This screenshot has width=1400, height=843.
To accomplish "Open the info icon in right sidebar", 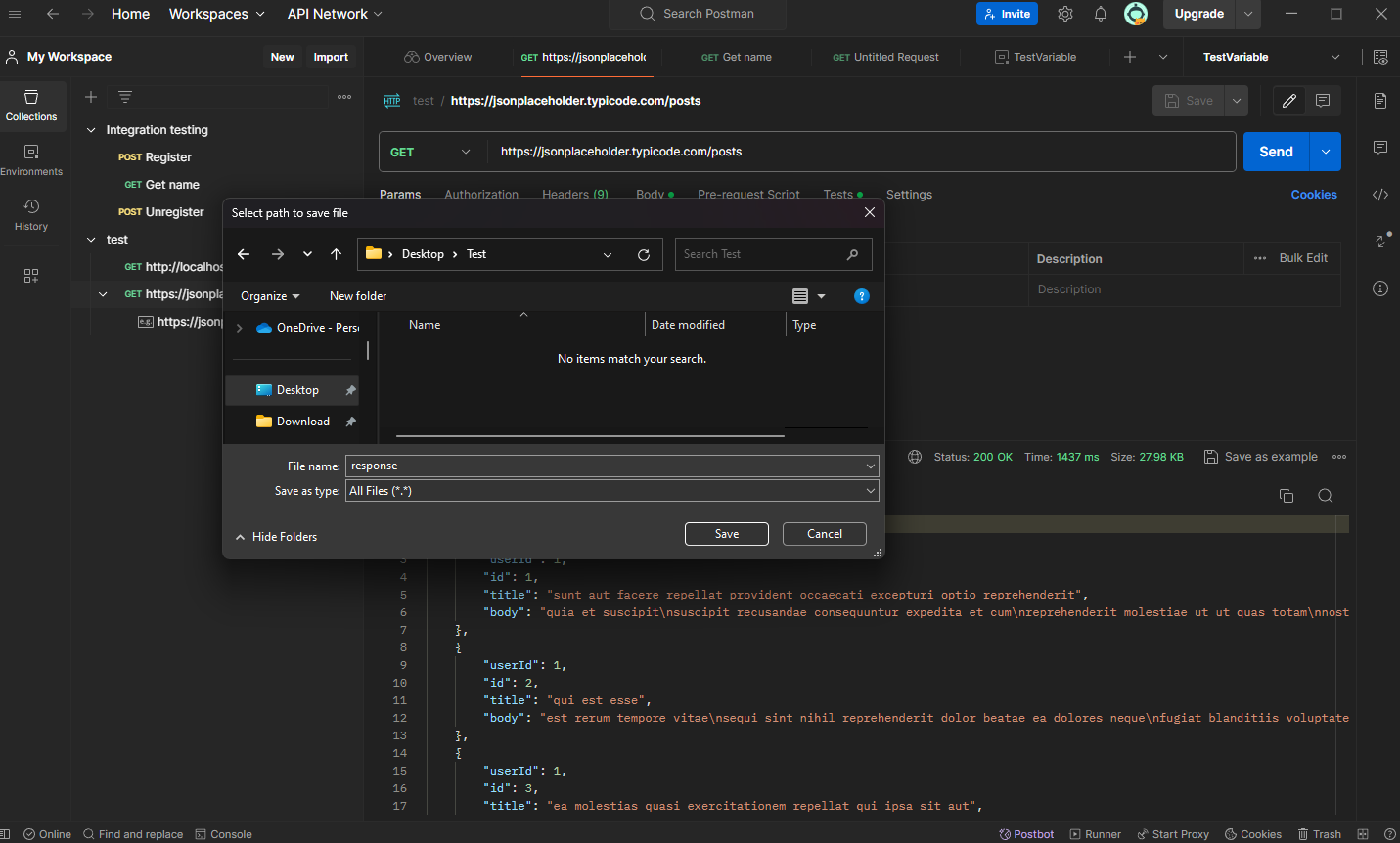I will 1380,288.
